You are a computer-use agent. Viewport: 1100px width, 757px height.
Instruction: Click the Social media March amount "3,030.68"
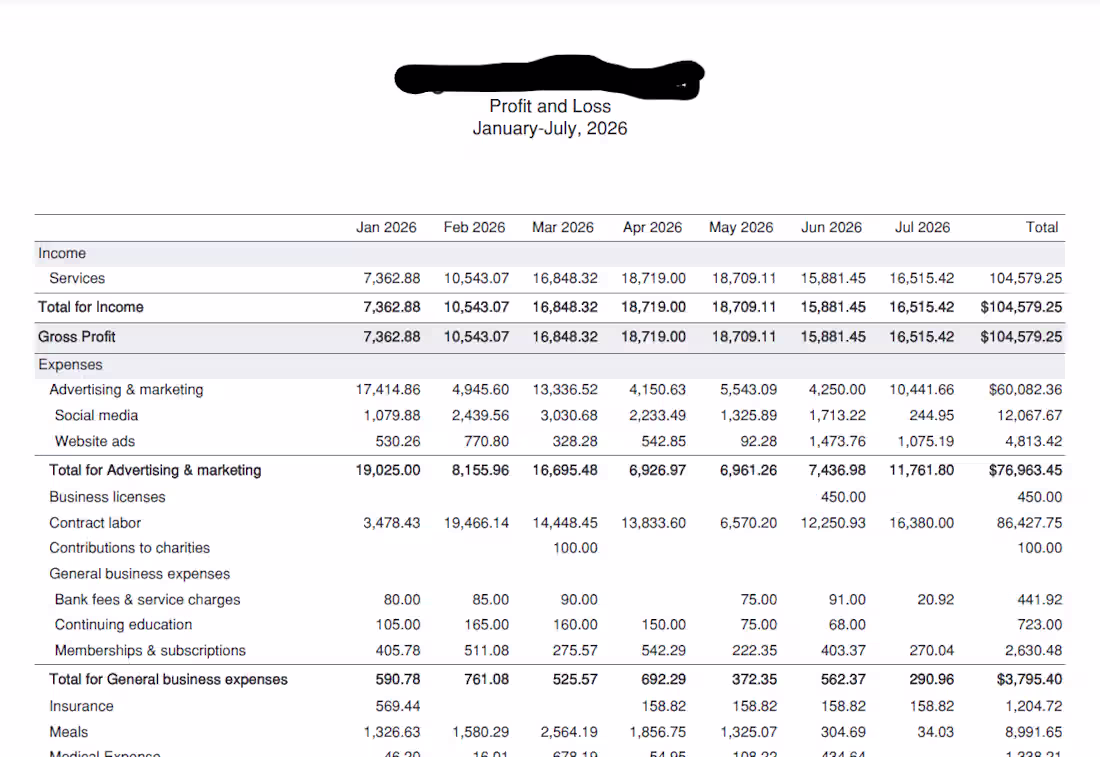point(569,415)
